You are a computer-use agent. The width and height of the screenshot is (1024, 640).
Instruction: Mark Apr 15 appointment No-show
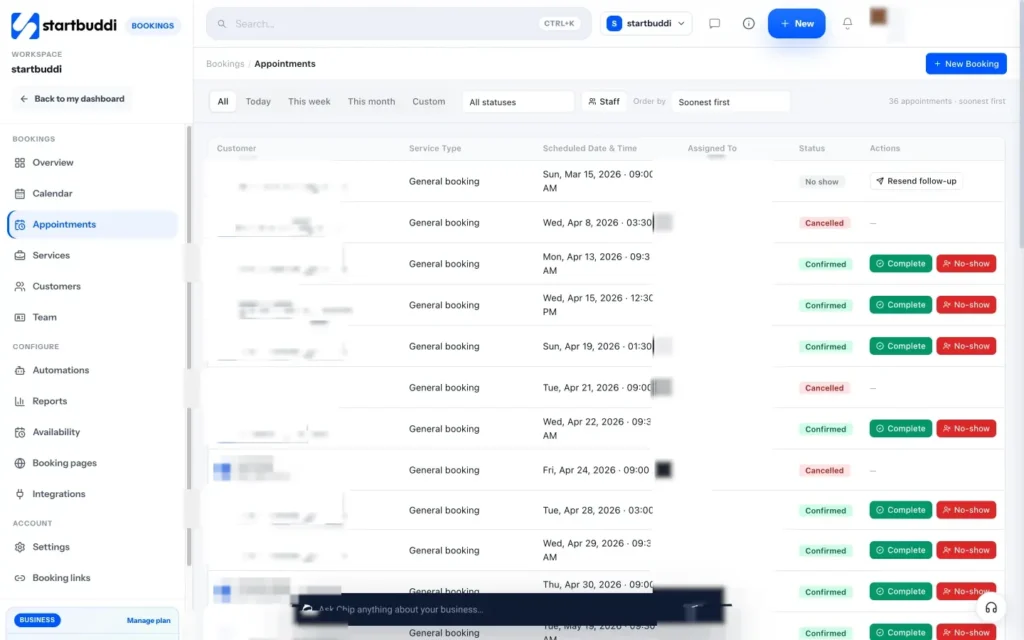pyautogui.click(x=966, y=305)
